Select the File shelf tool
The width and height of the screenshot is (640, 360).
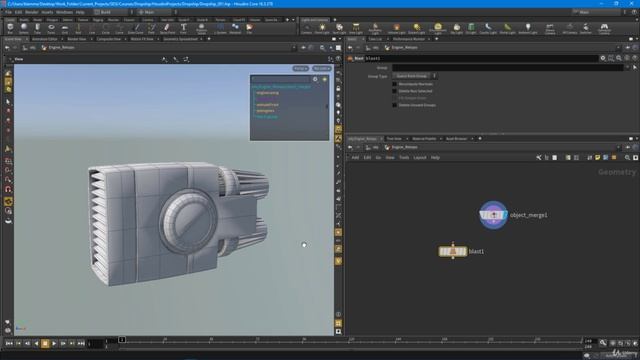tap(249, 29)
